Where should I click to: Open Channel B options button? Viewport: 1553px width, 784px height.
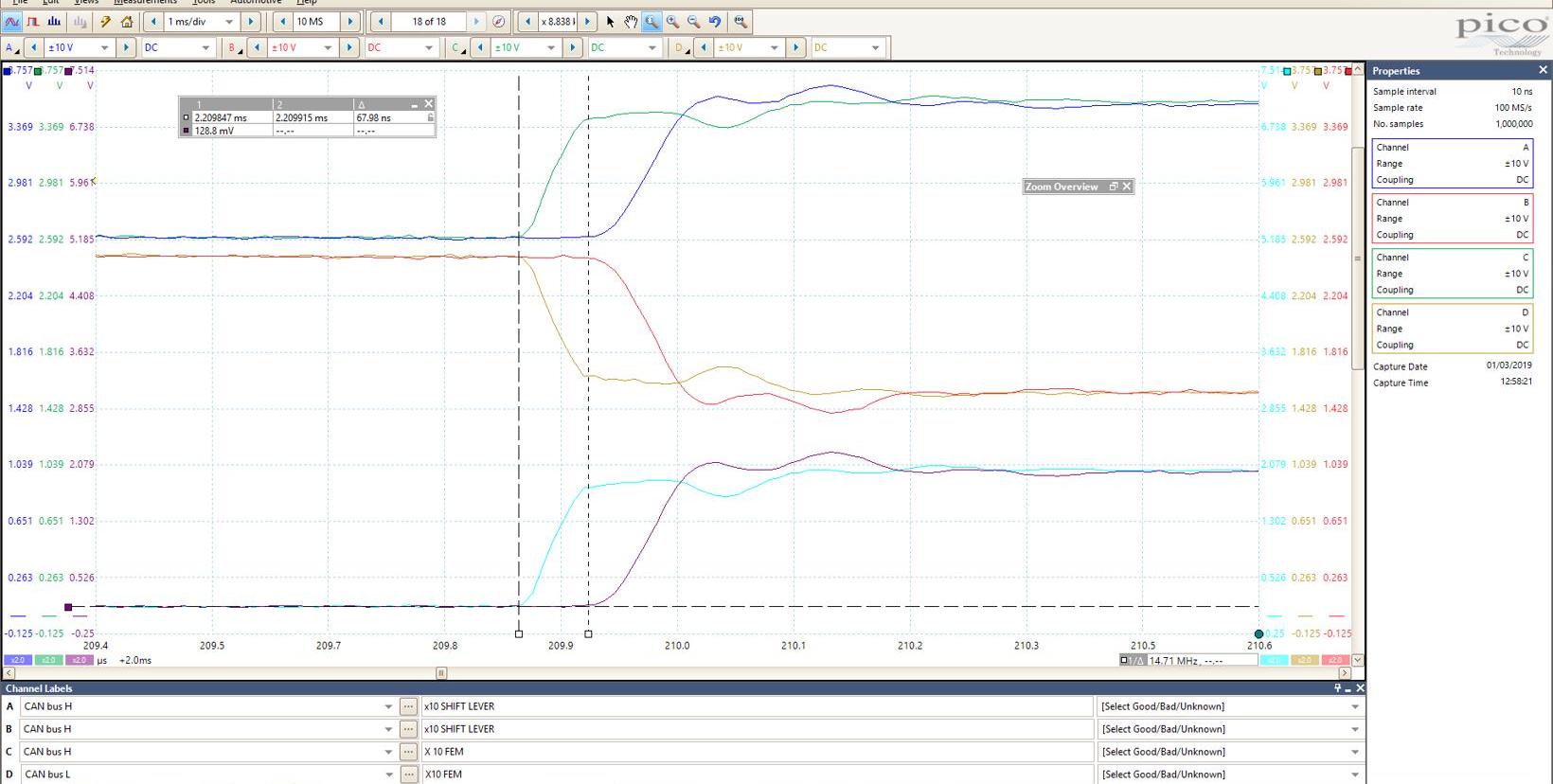234,47
